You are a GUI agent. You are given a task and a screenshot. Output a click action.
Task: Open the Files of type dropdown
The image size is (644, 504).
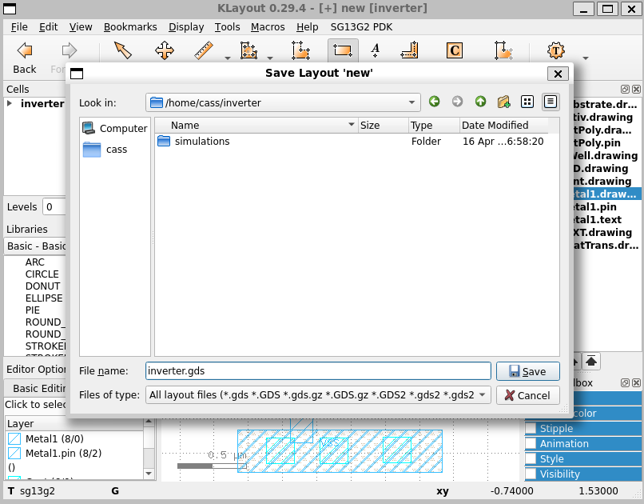click(483, 395)
